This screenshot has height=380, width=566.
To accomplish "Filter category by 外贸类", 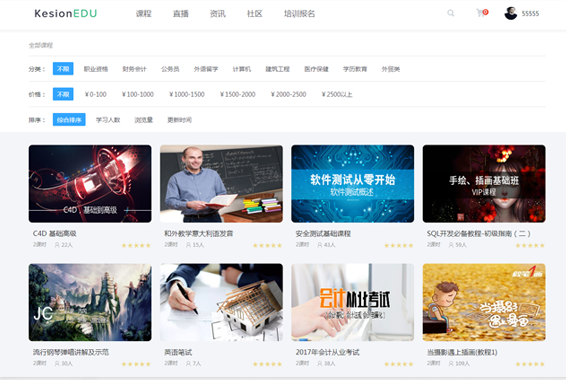I will (391, 69).
